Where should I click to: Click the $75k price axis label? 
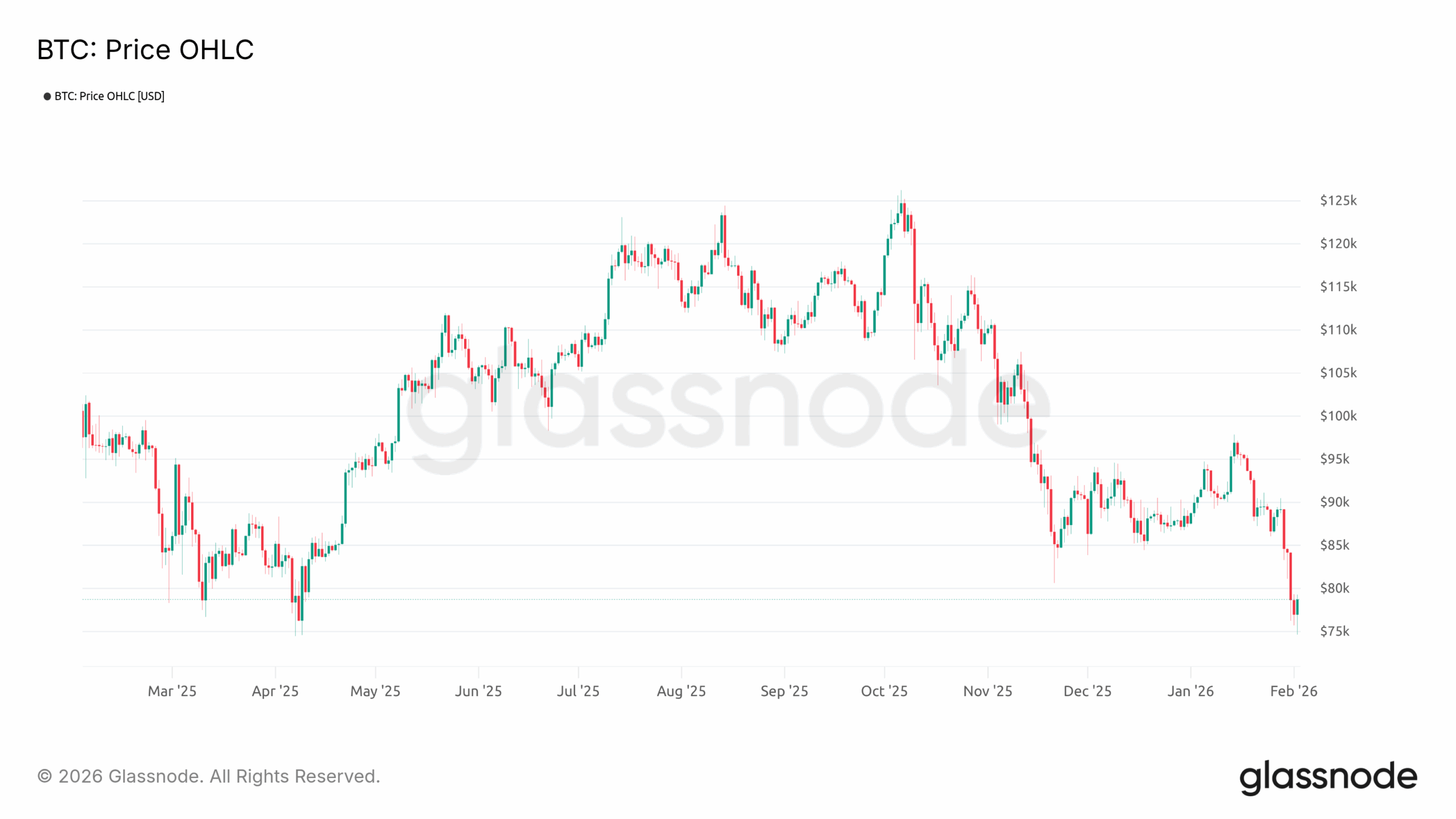click(1334, 631)
